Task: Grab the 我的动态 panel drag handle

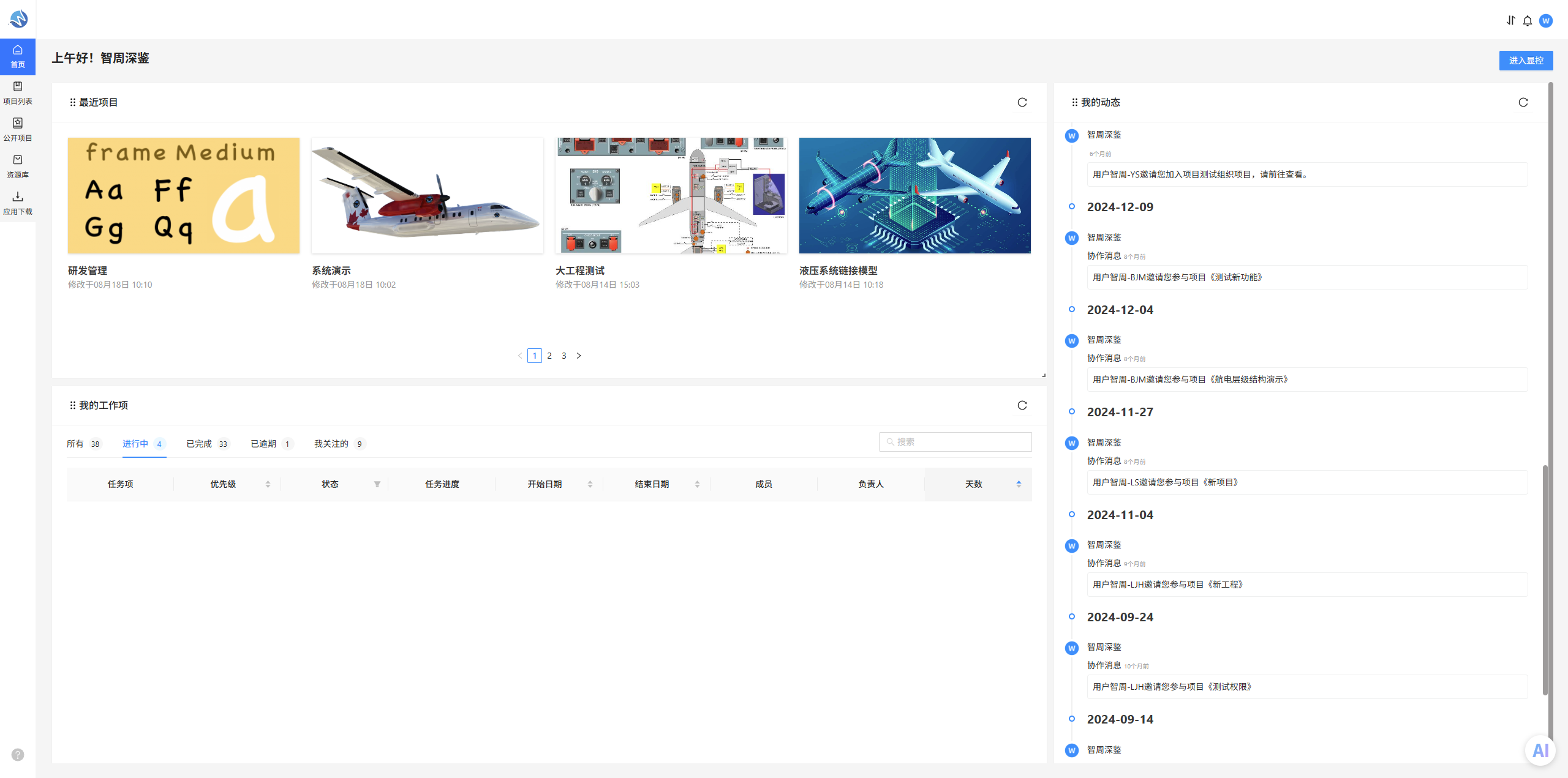Action: [1074, 102]
